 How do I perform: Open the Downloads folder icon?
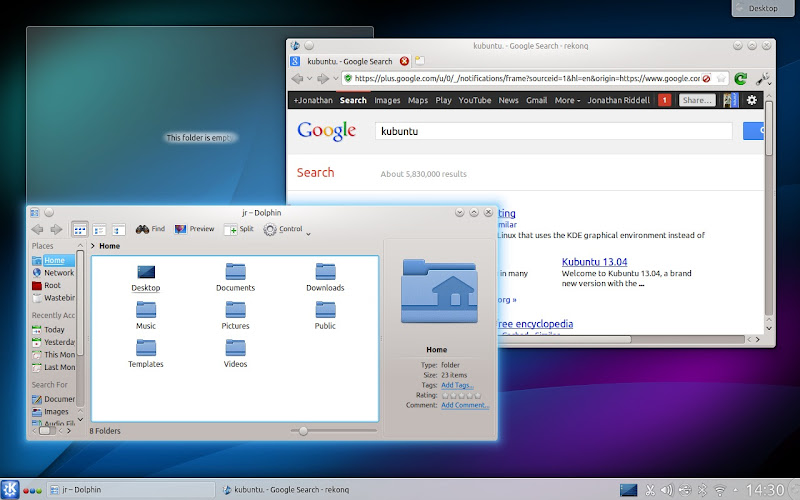tap(325, 272)
